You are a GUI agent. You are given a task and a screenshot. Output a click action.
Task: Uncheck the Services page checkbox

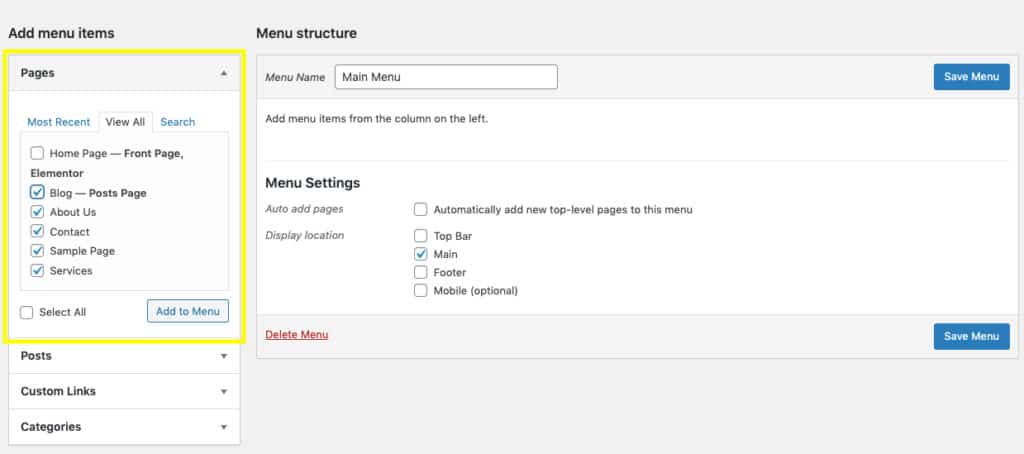37,270
